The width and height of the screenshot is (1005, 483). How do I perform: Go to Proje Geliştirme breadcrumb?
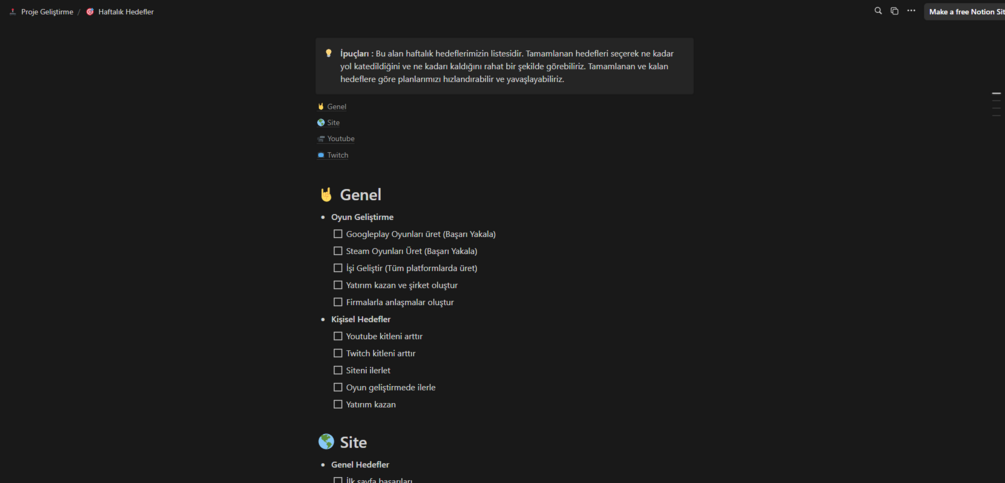coord(46,12)
